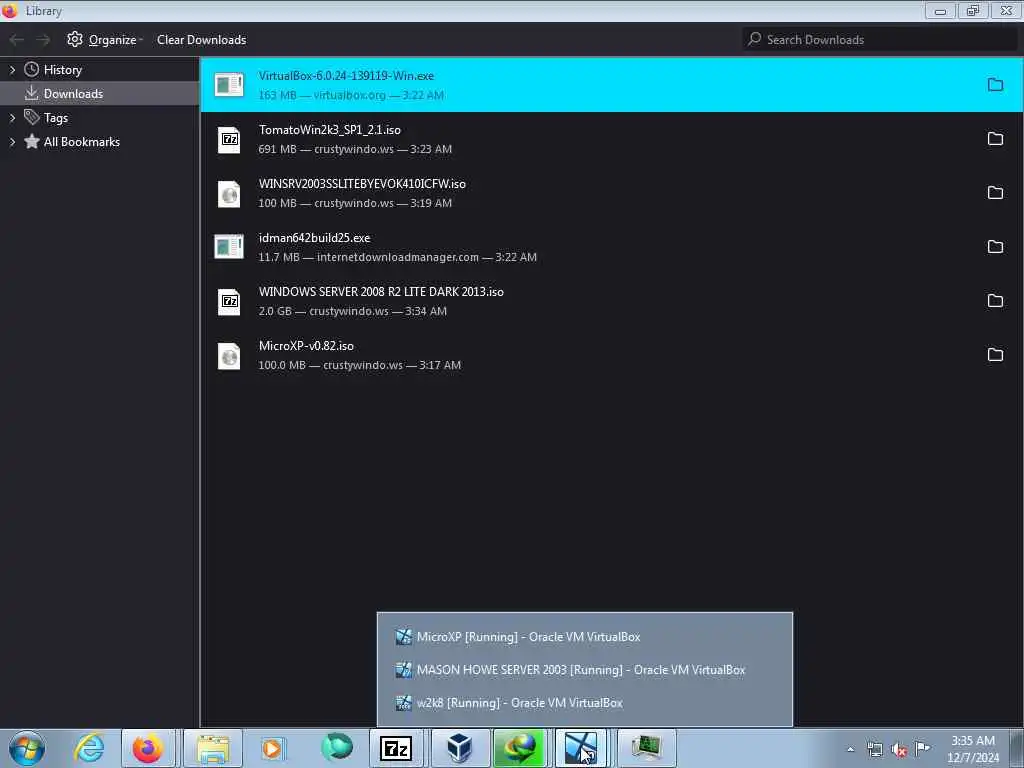Show hidden tray icons arrow

850,750
